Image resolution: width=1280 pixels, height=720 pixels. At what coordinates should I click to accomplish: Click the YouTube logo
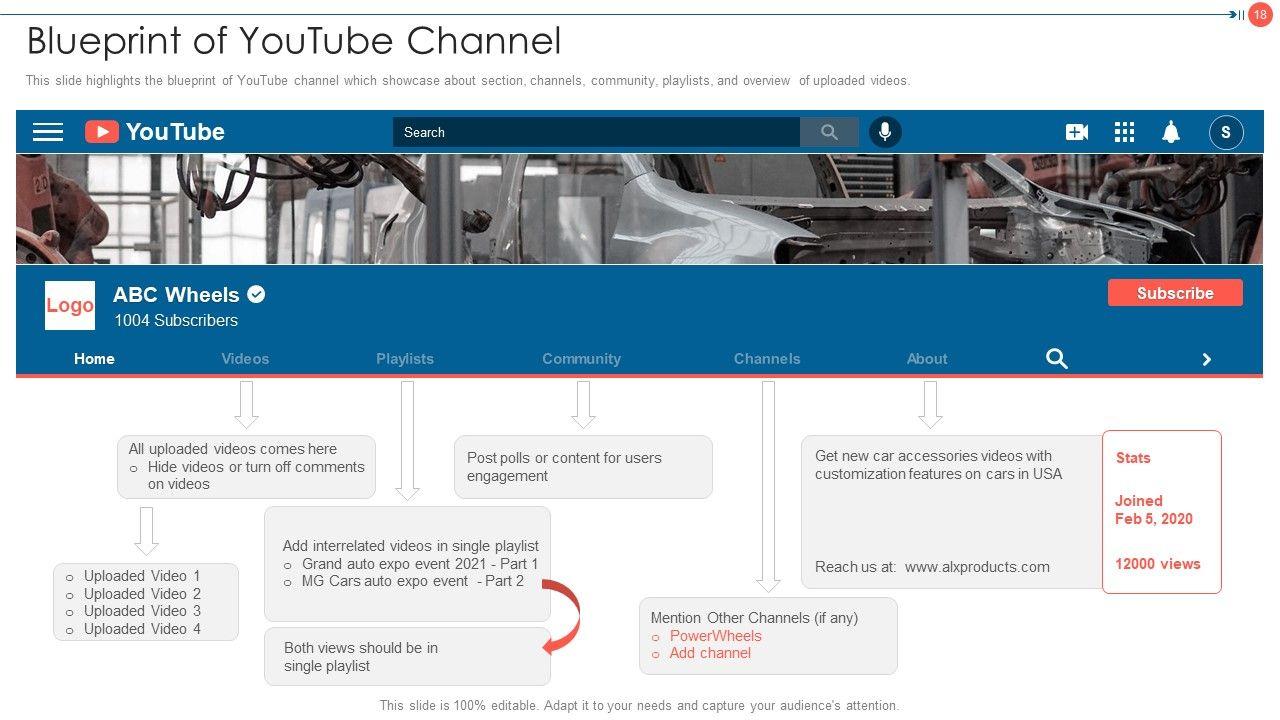tap(155, 132)
